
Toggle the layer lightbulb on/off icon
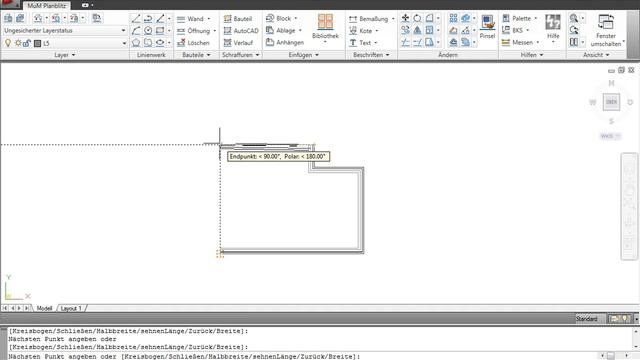pyautogui.click(x=8, y=43)
